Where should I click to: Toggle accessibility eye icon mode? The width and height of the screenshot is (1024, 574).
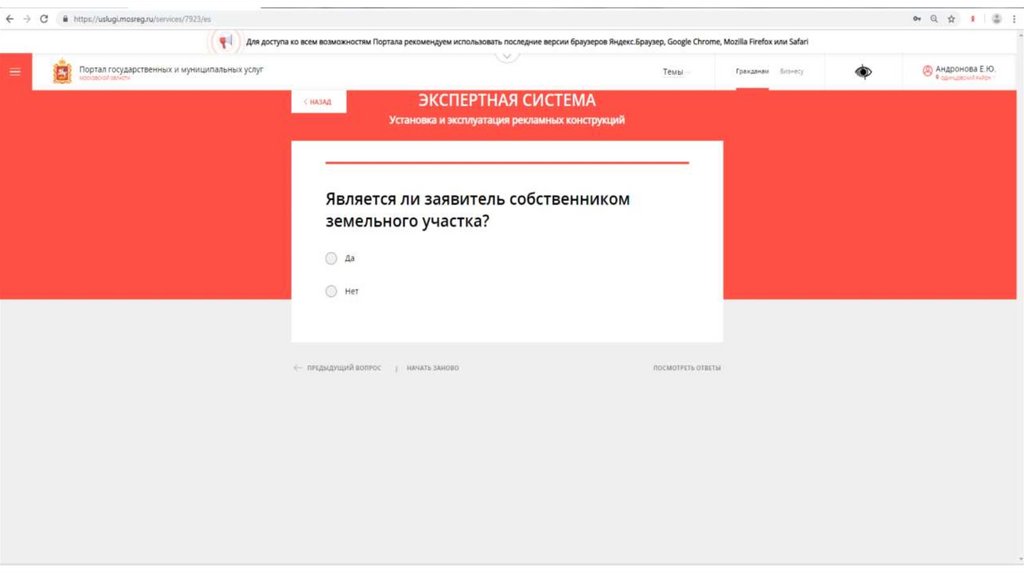click(x=863, y=72)
